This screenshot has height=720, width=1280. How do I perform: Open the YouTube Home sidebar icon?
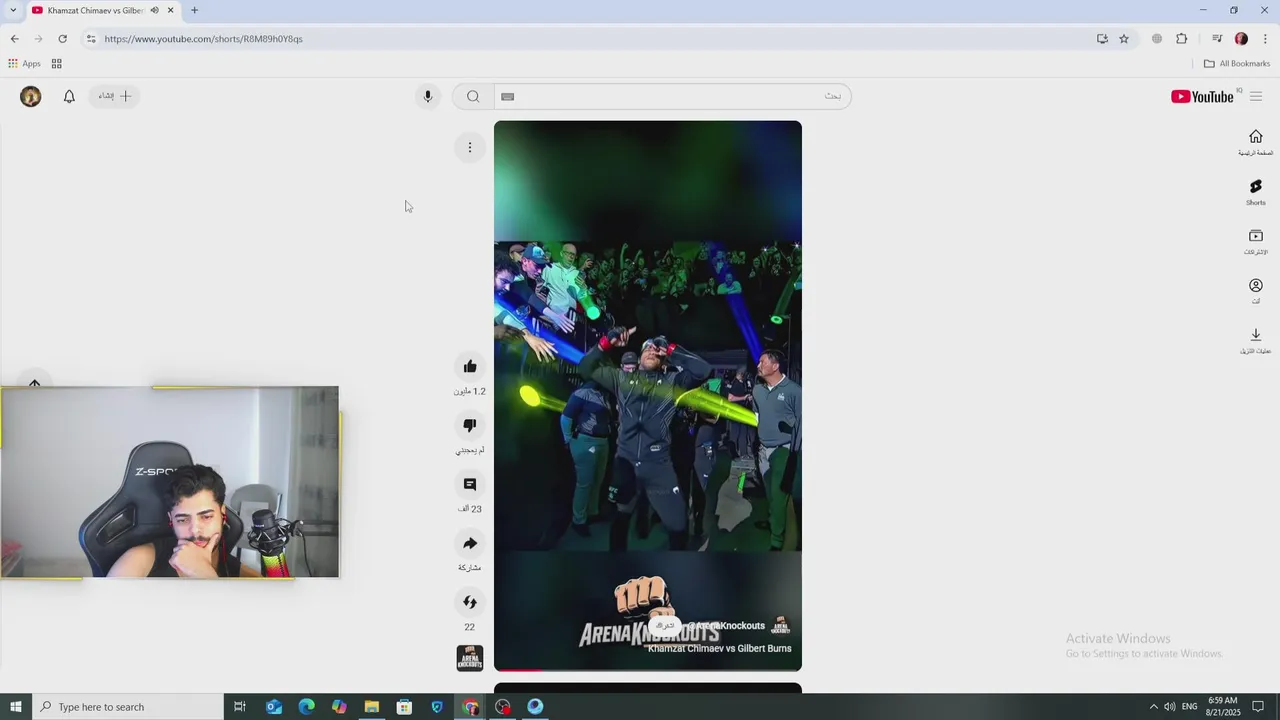click(x=1256, y=142)
